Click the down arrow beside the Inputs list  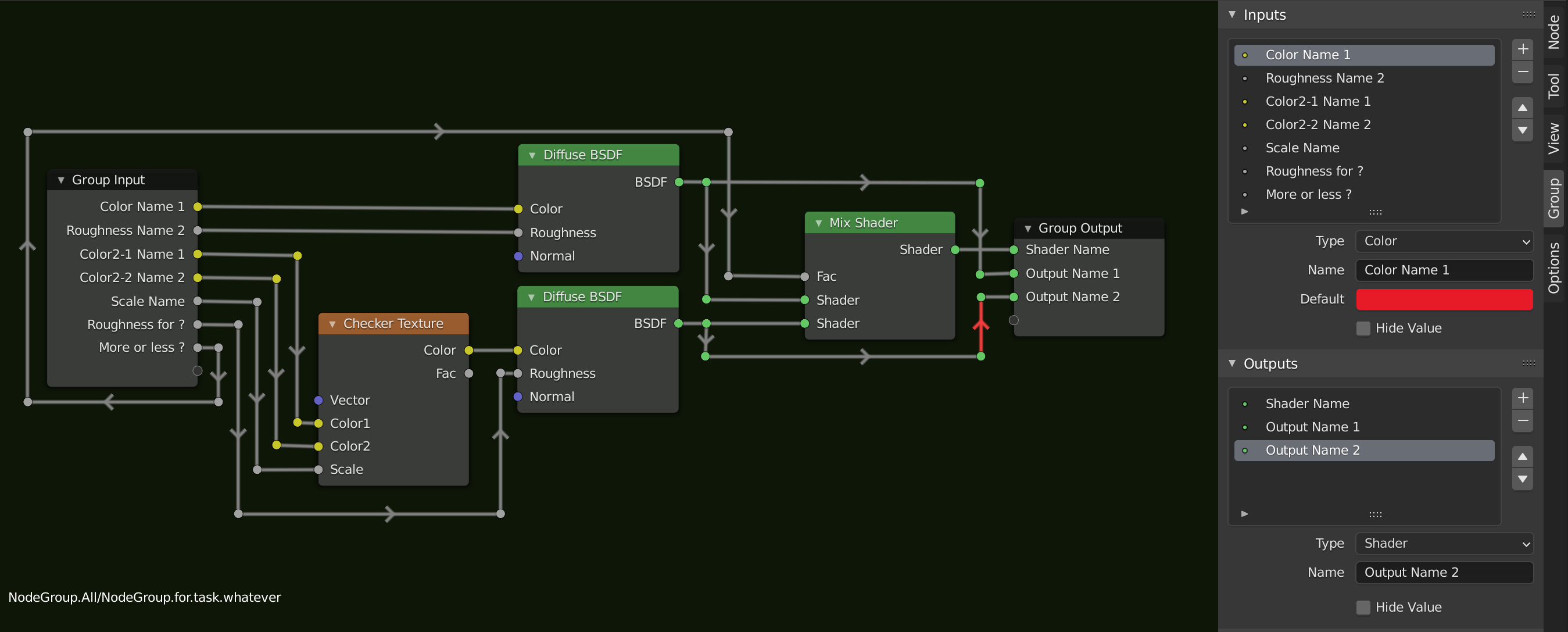(1522, 130)
